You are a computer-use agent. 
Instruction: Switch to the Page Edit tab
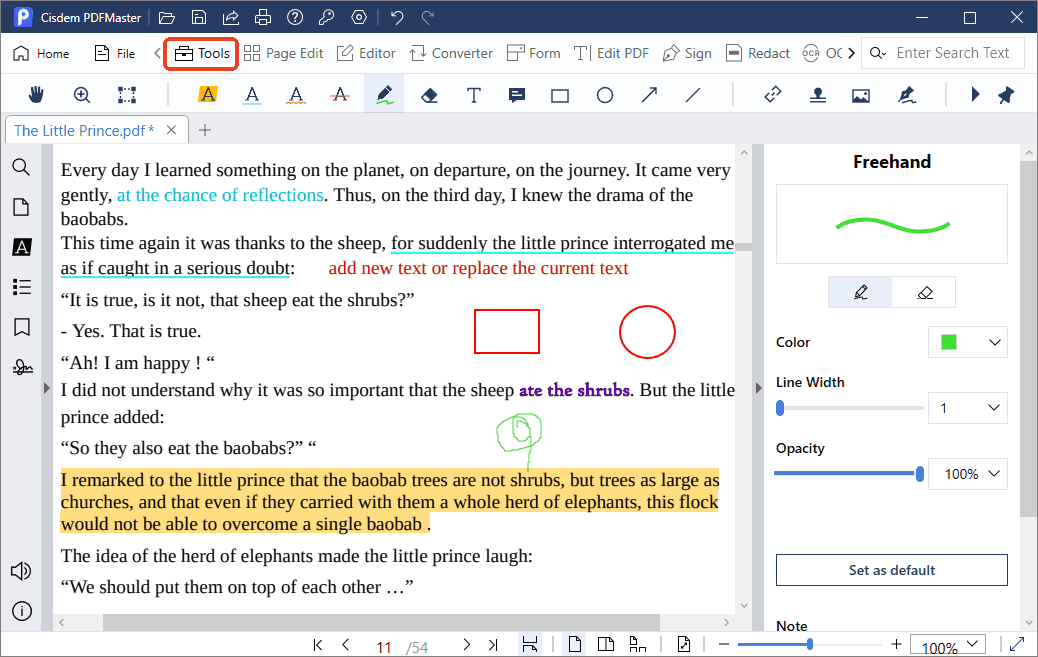[283, 53]
